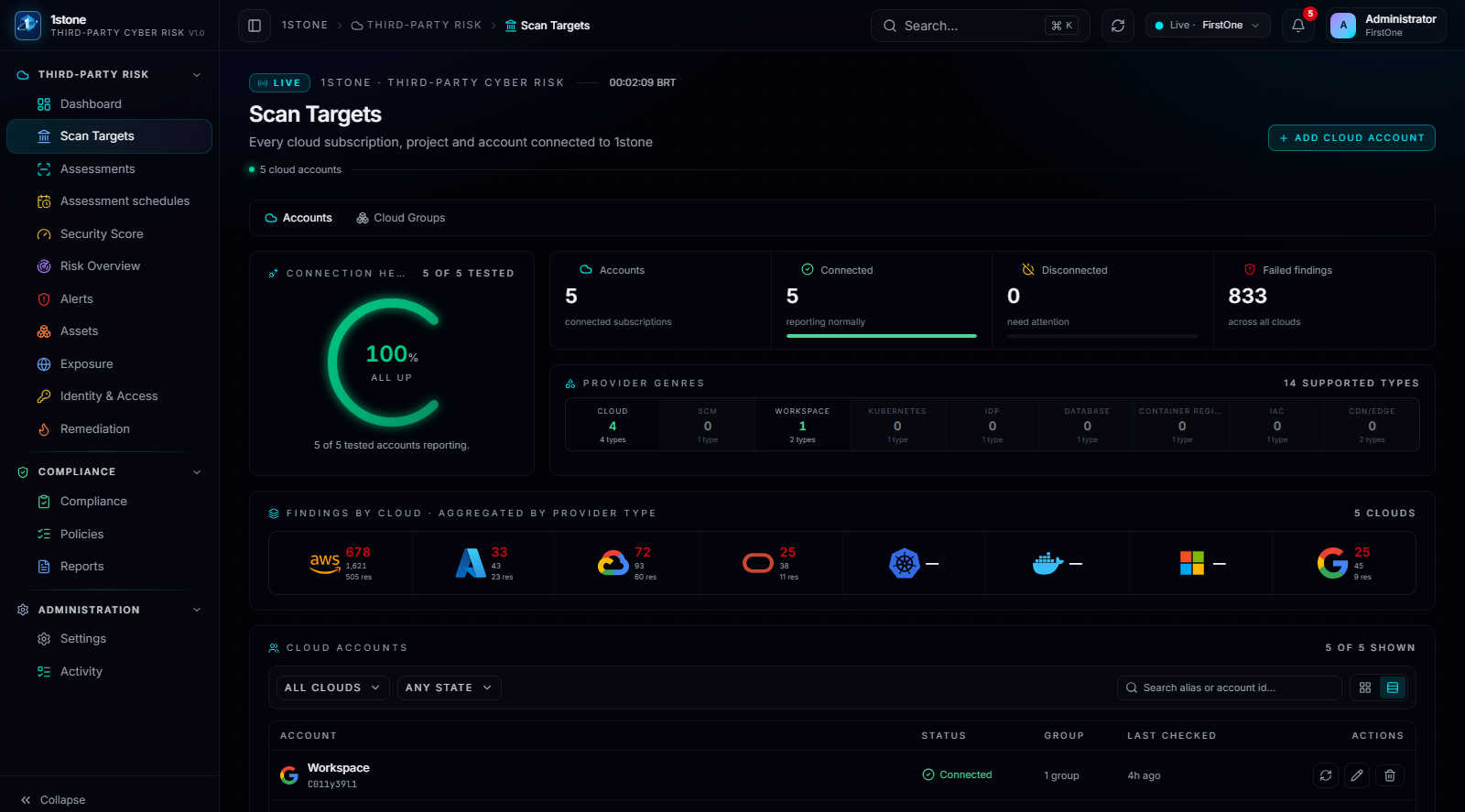The width and height of the screenshot is (1465, 812).
Task: Click the Provider Genres icon
Action: [570, 384]
